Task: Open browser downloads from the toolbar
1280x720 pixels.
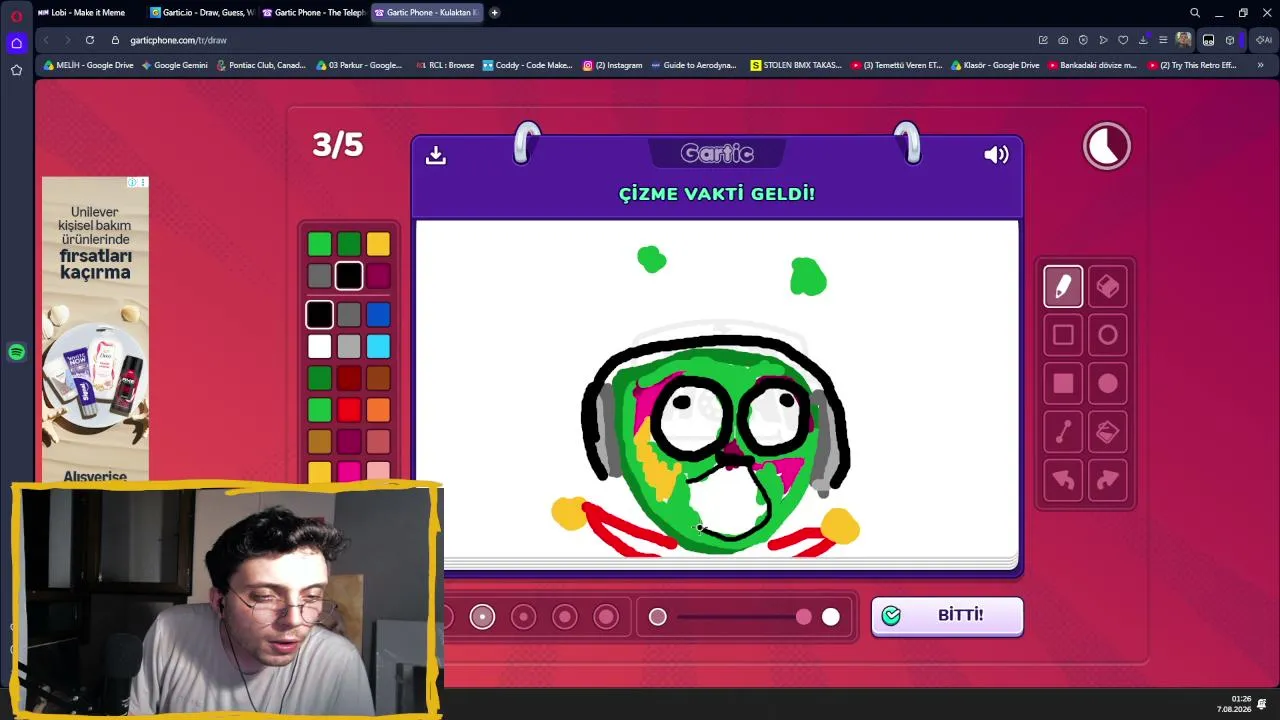Action: click(1143, 40)
